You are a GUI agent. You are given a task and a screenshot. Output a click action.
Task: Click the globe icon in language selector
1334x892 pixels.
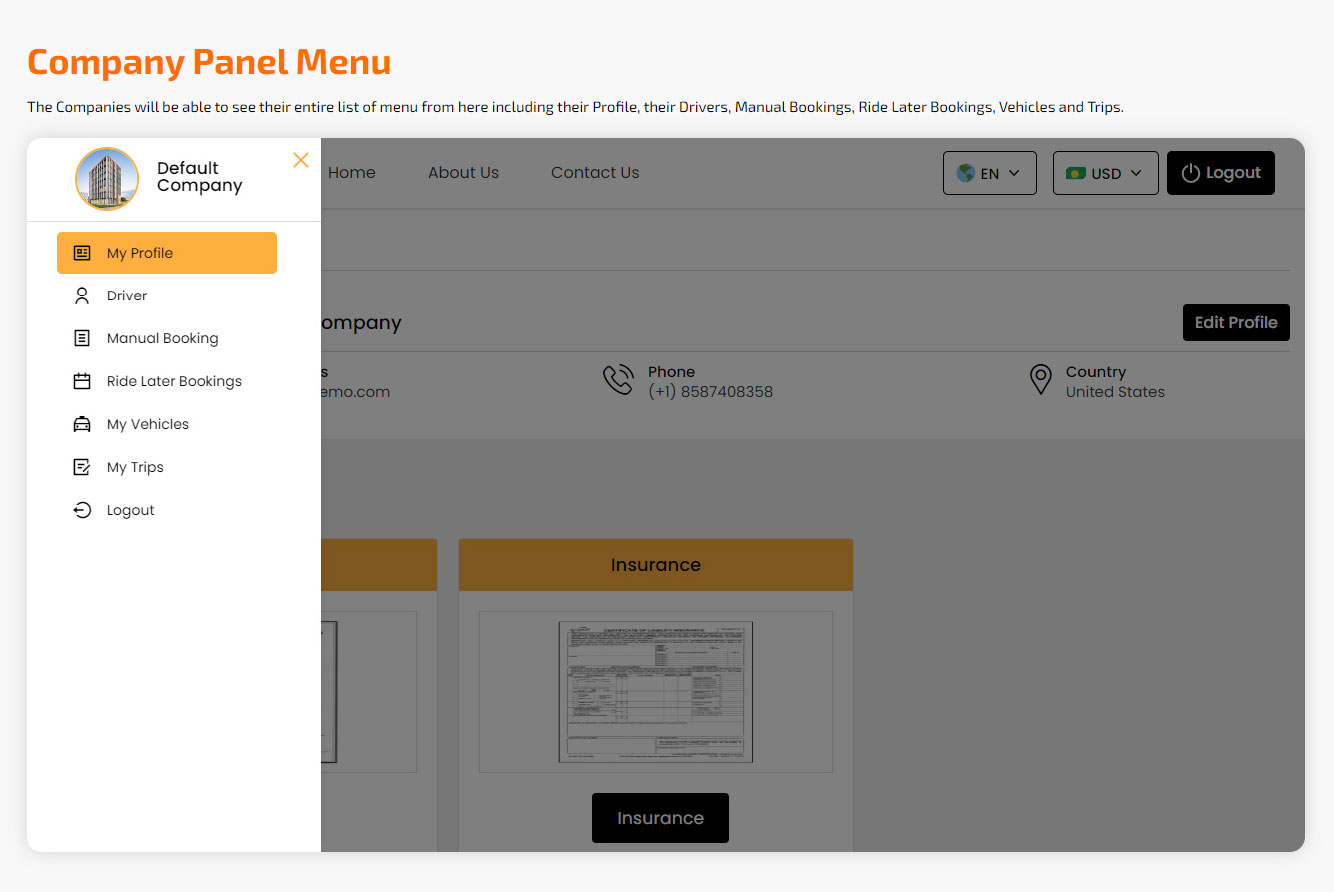[x=965, y=173]
